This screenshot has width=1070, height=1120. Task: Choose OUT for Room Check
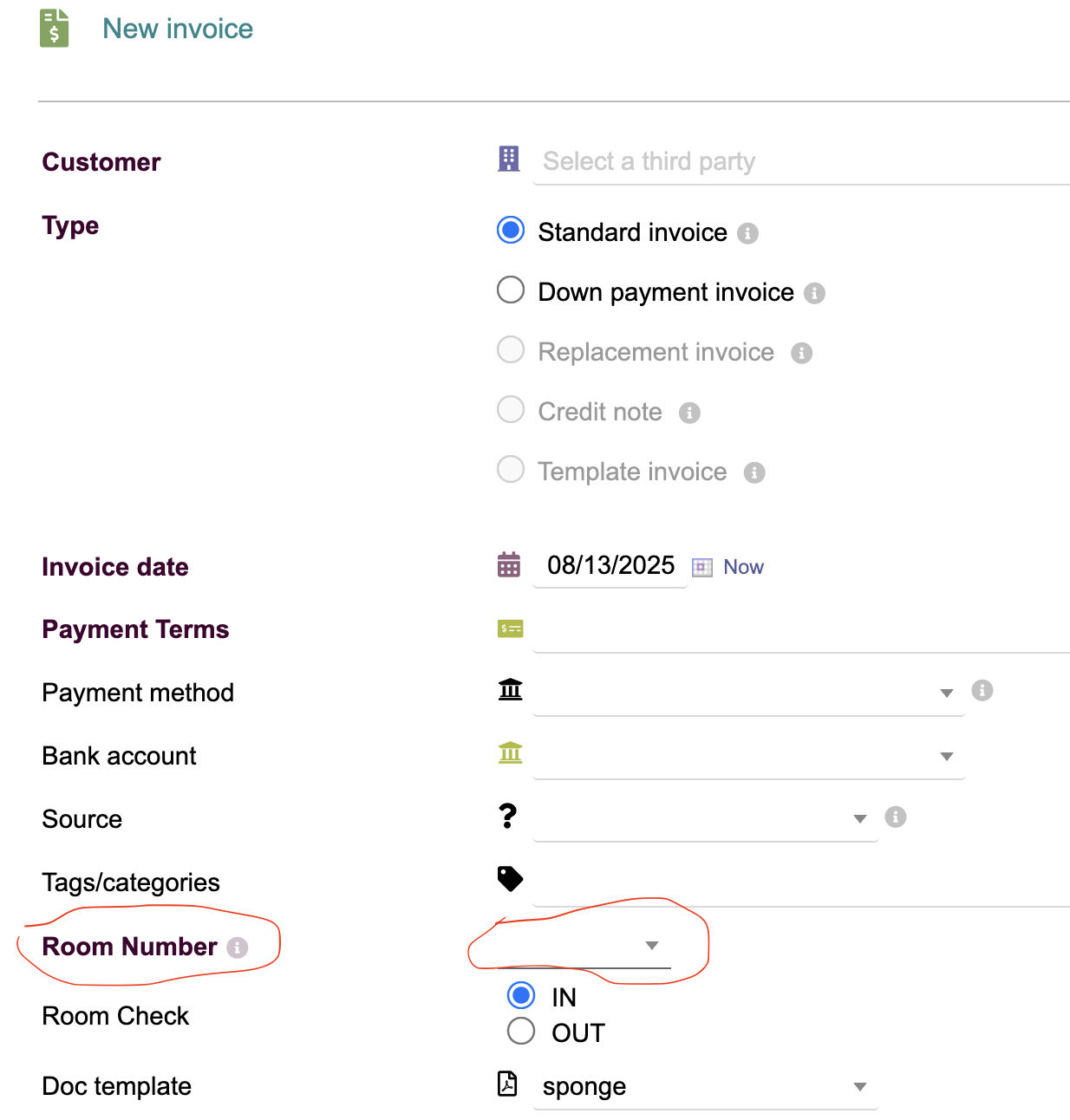[521, 1031]
